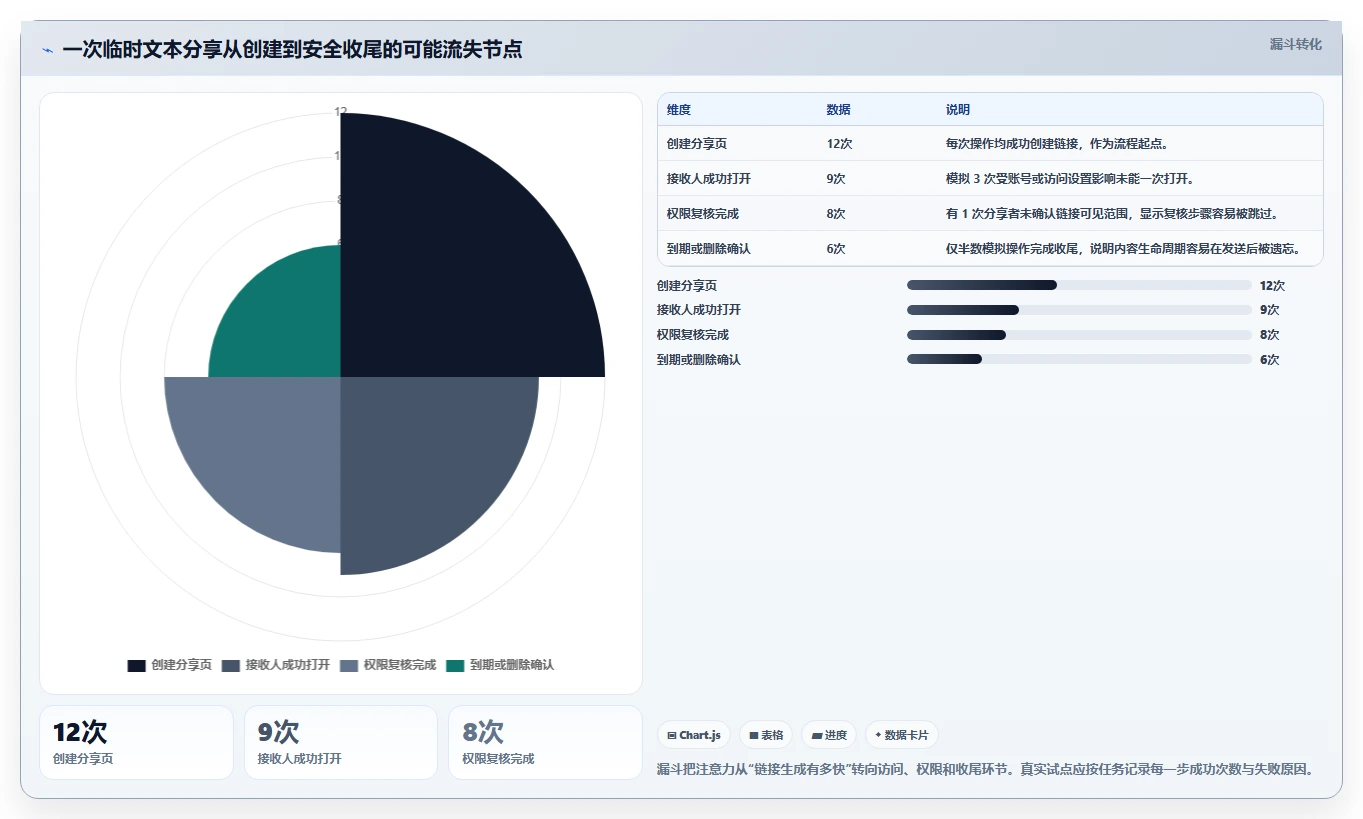Open the 8次 权限复核完成 stat card
Viewport: 1363px width, 819px height.
click(545, 742)
